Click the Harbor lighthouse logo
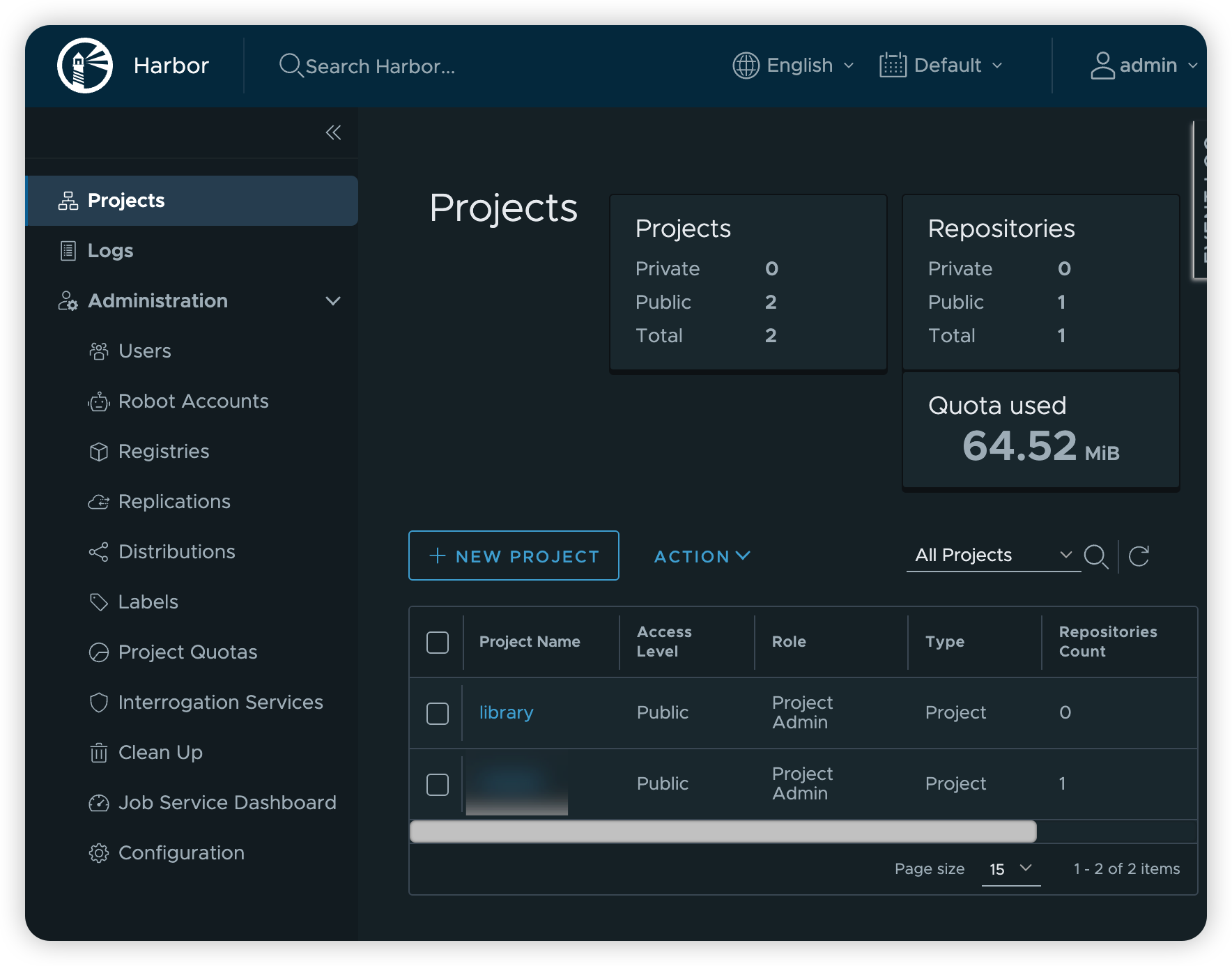Screen dimensions: 1232x966 [85, 66]
